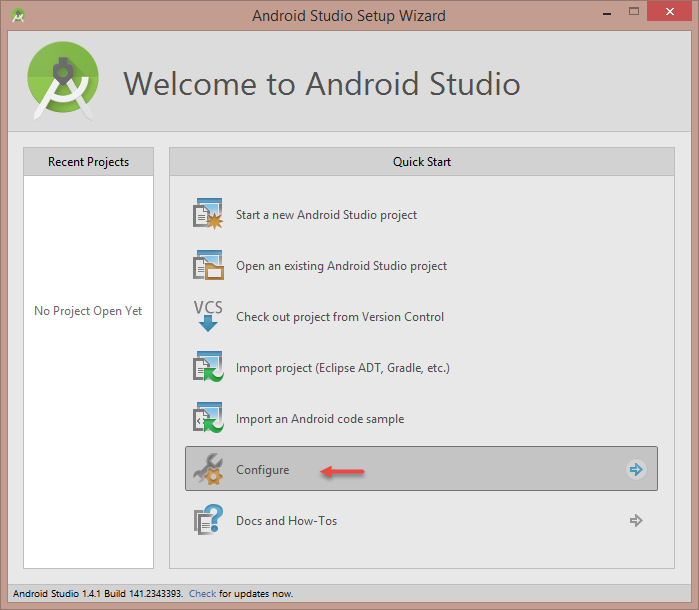Expand the Configure submenu using its arrow
The width and height of the screenshot is (699, 610).
point(635,469)
